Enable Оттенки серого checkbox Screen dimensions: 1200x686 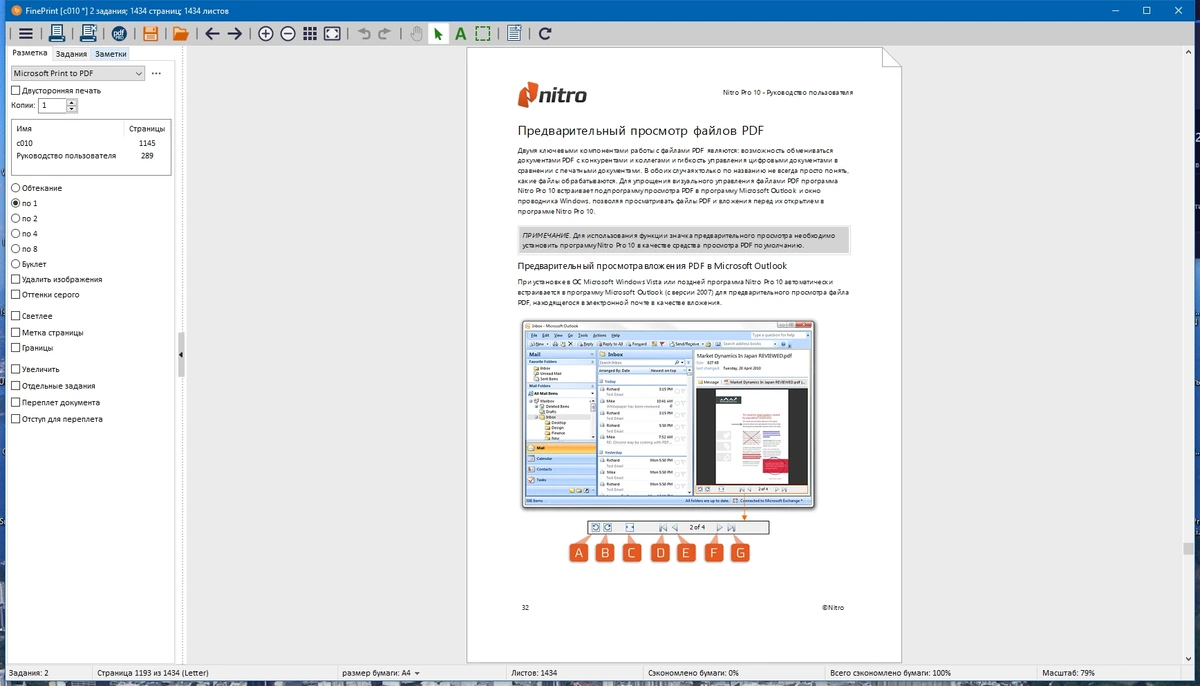coord(15,295)
